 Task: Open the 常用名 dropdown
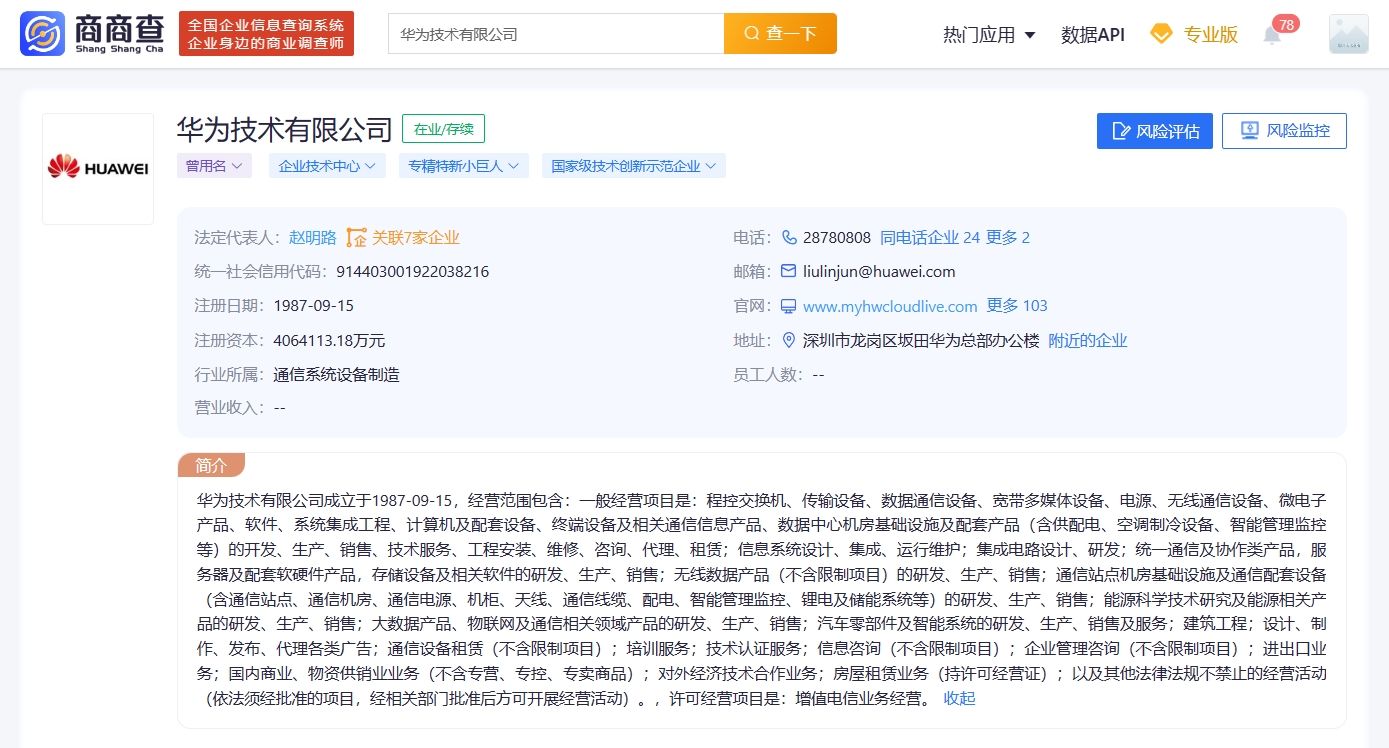point(214,166)
